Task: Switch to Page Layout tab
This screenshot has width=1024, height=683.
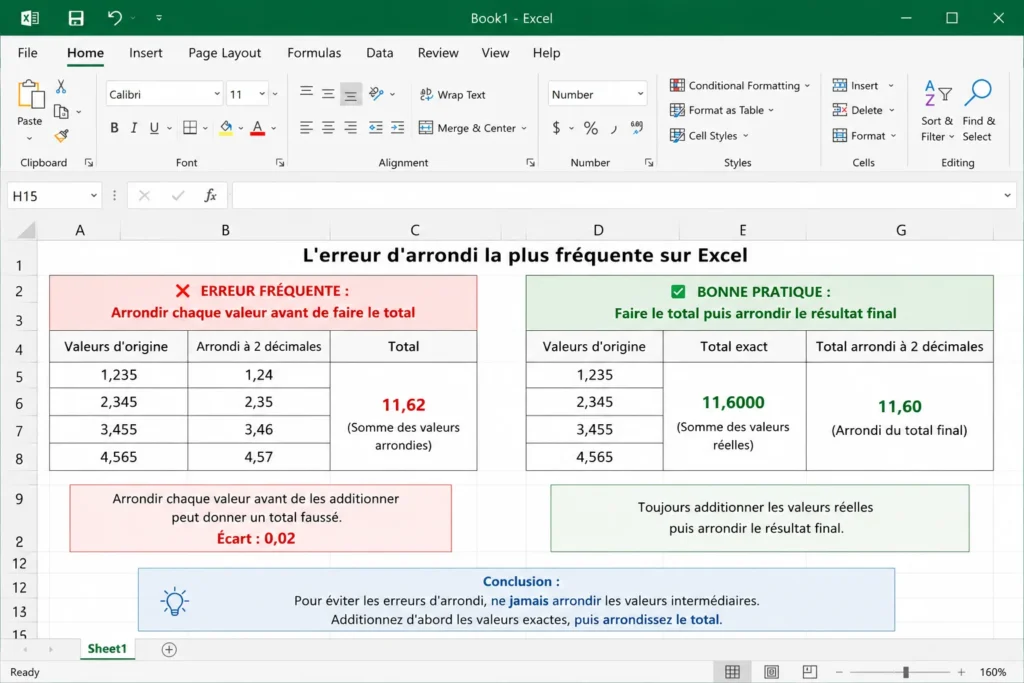Action: click(225, 53)
